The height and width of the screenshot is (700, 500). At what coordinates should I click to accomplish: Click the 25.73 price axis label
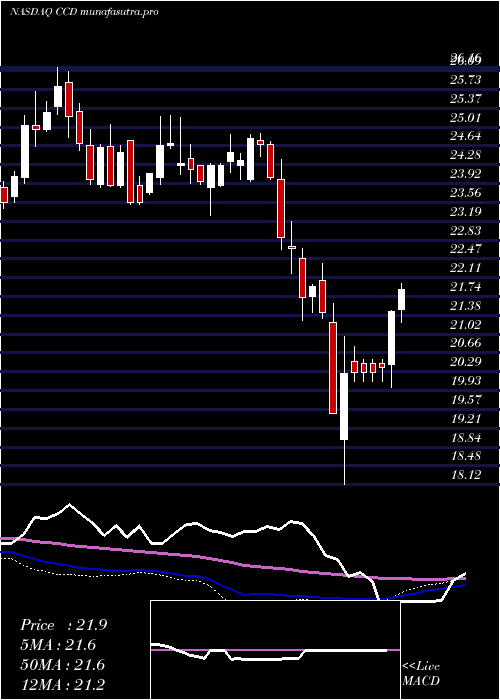pyautogui.click(x=466, y=79)
